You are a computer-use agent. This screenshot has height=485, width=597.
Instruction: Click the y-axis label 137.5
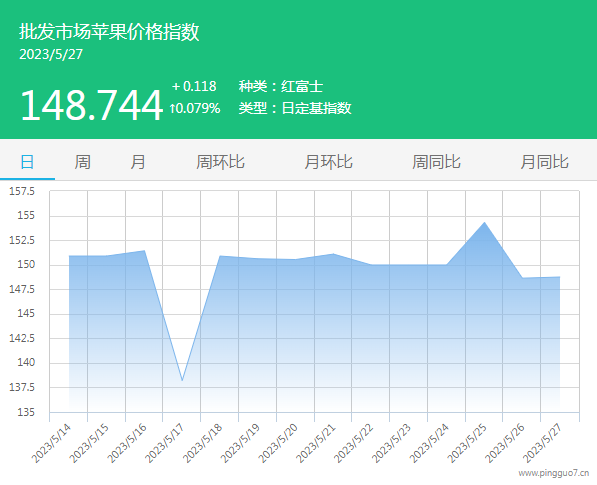click(x=22, y=388)
